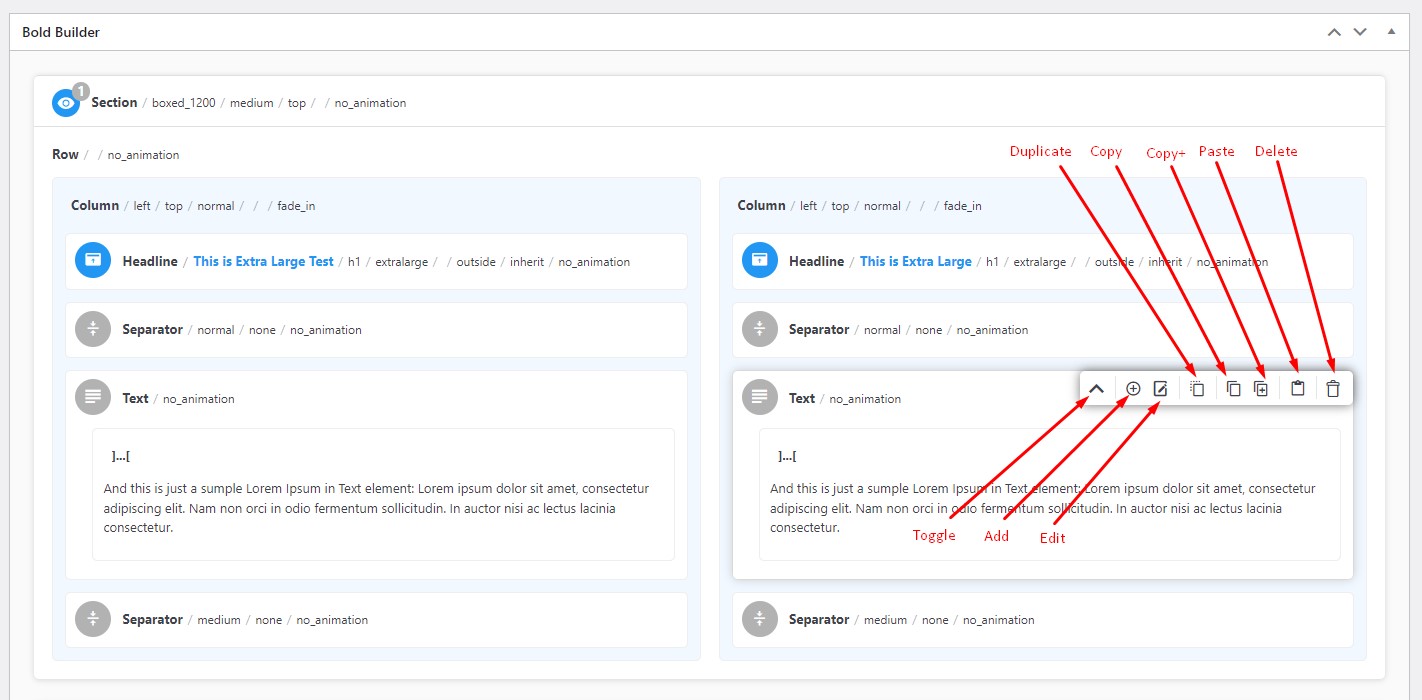This screenshot has width=1422, height=700.
Task: Click the Copy+ icon with plus sign
Action: pos(1261,389)
